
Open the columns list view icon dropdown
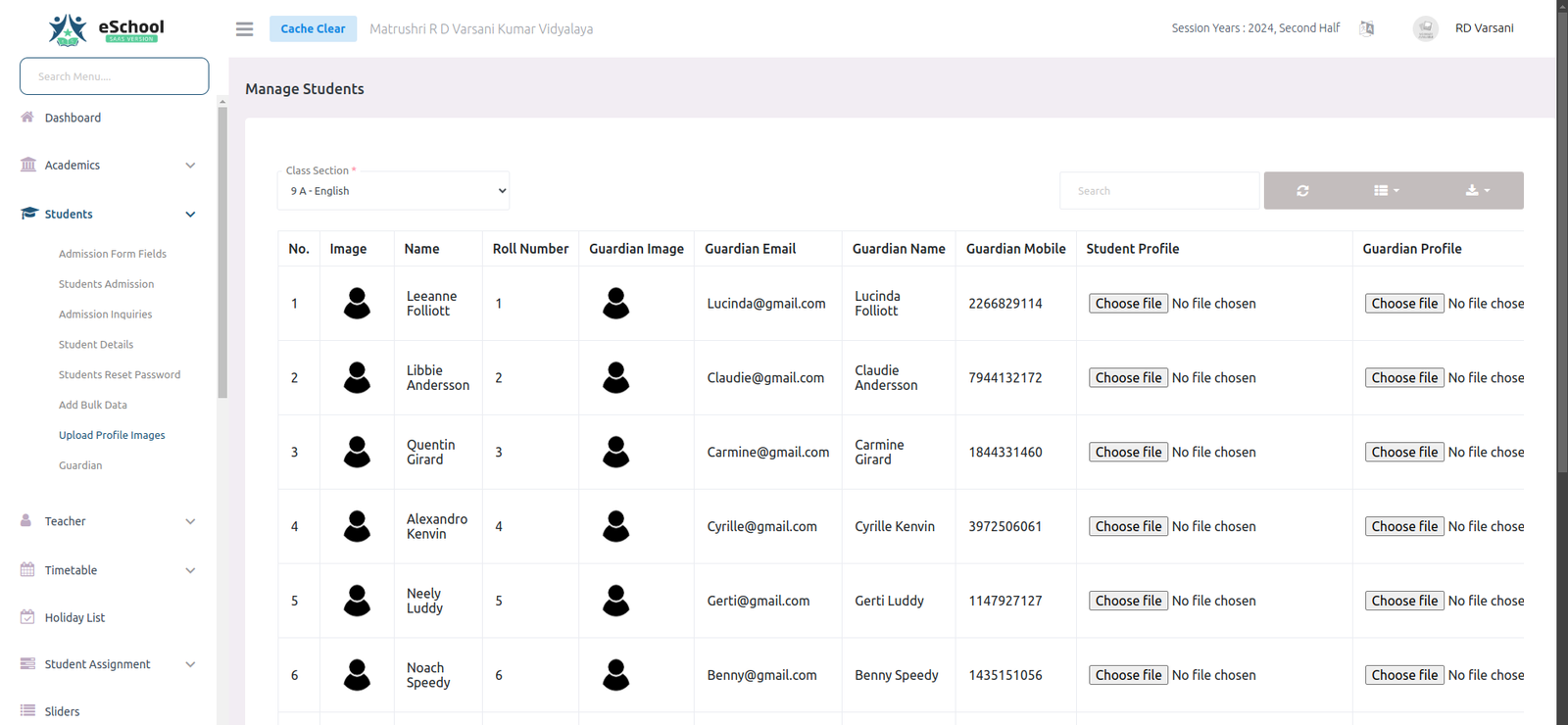pyautogui.click(x=1386, y=191)
